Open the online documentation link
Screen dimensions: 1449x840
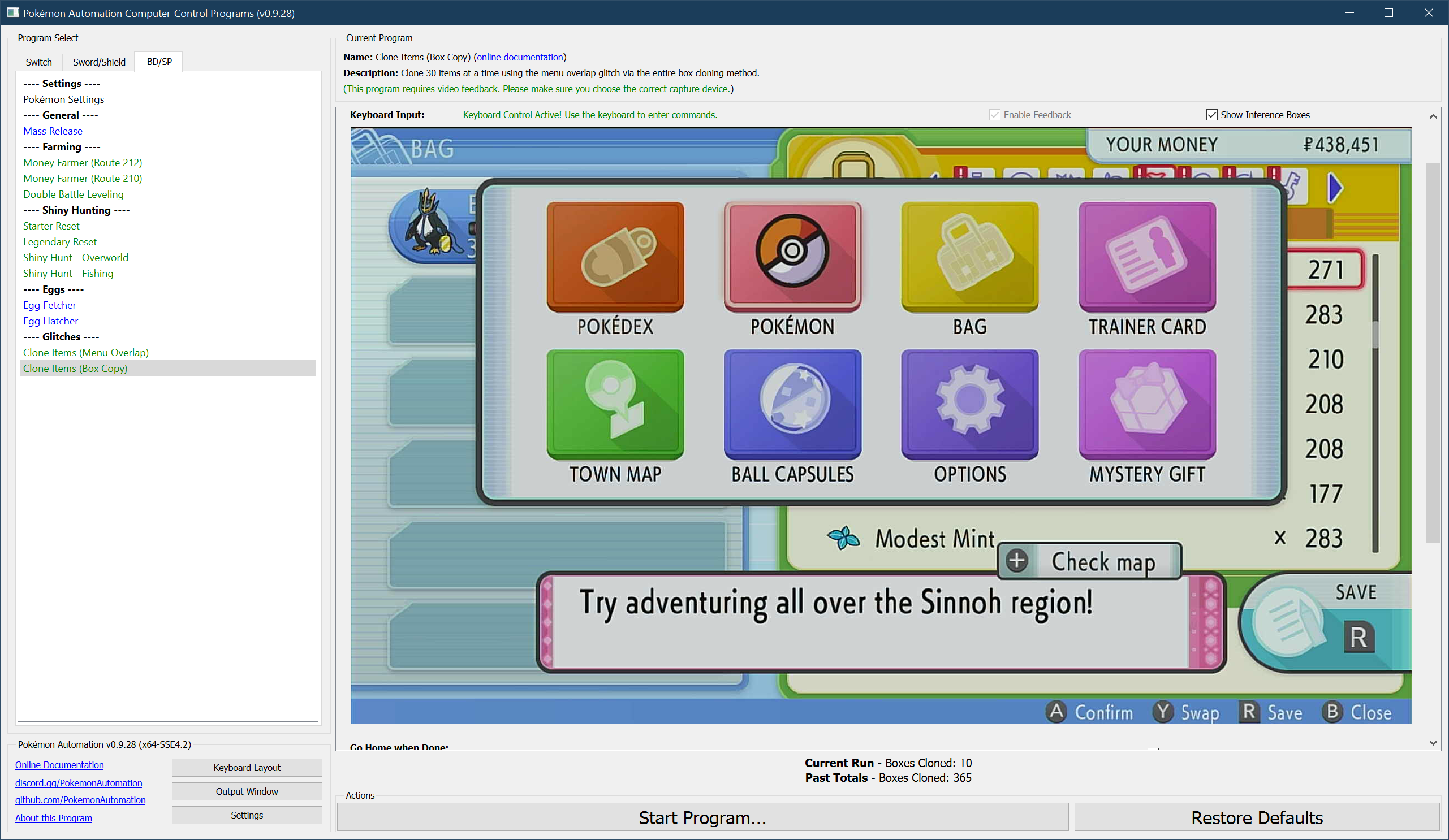pyautogui.click(x=519, y=57)
